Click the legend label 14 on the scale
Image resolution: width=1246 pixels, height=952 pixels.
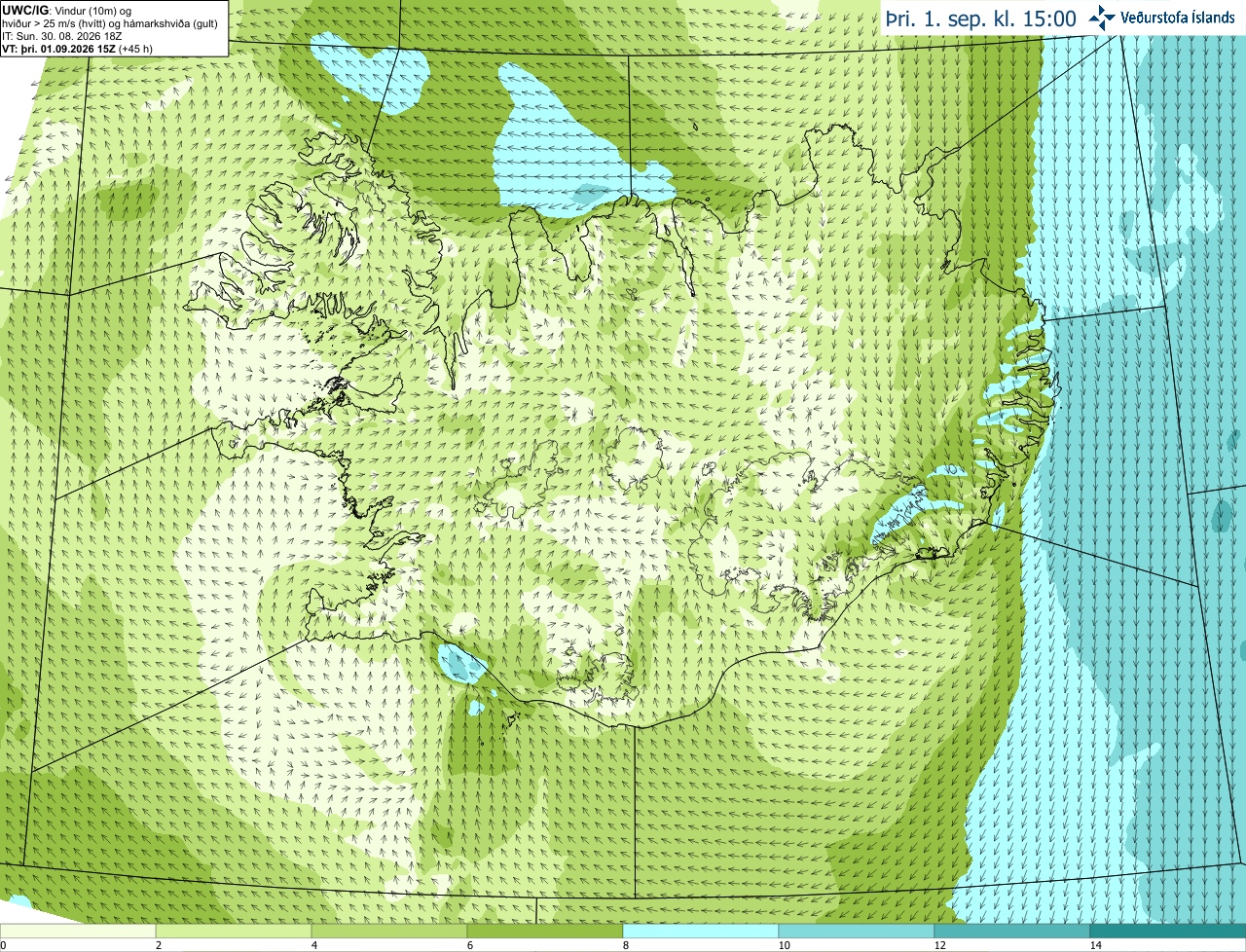[x=1095, y=945]
